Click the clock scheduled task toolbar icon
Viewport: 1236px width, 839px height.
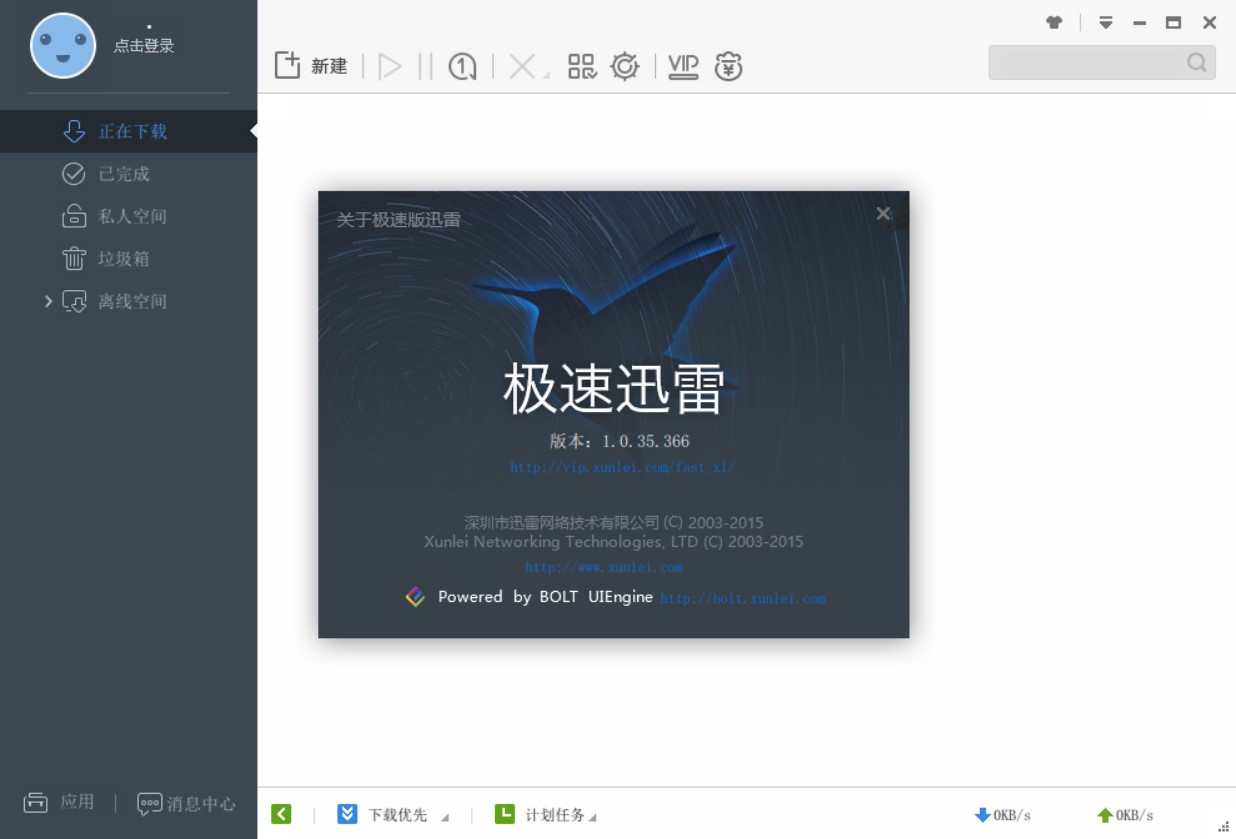point(462,66)
